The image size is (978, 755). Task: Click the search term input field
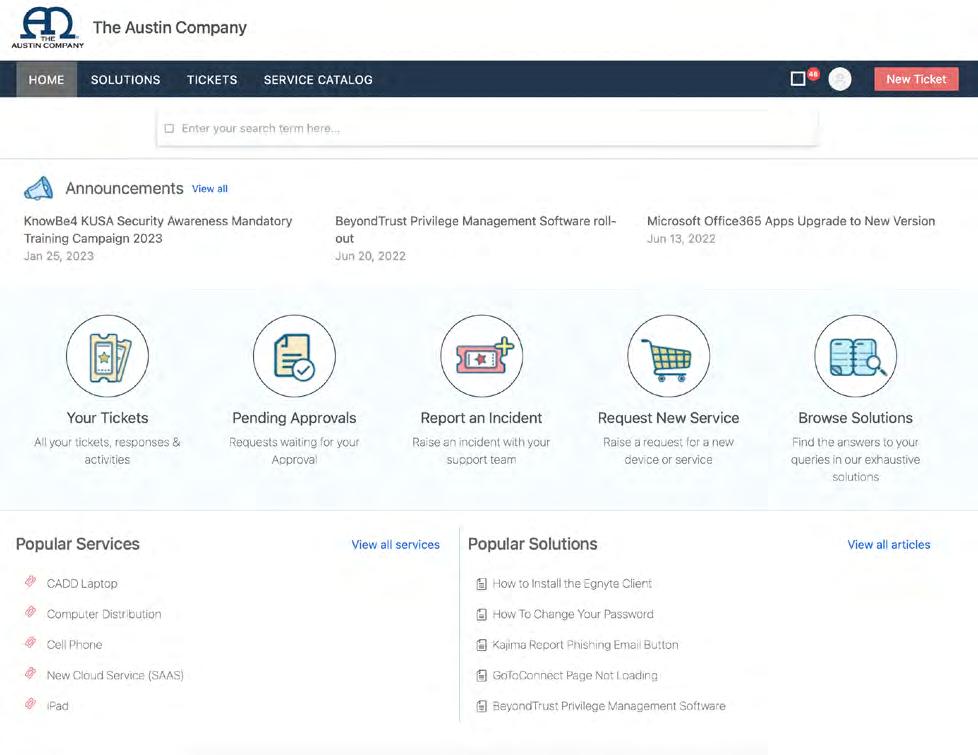(x=490, y=128)
